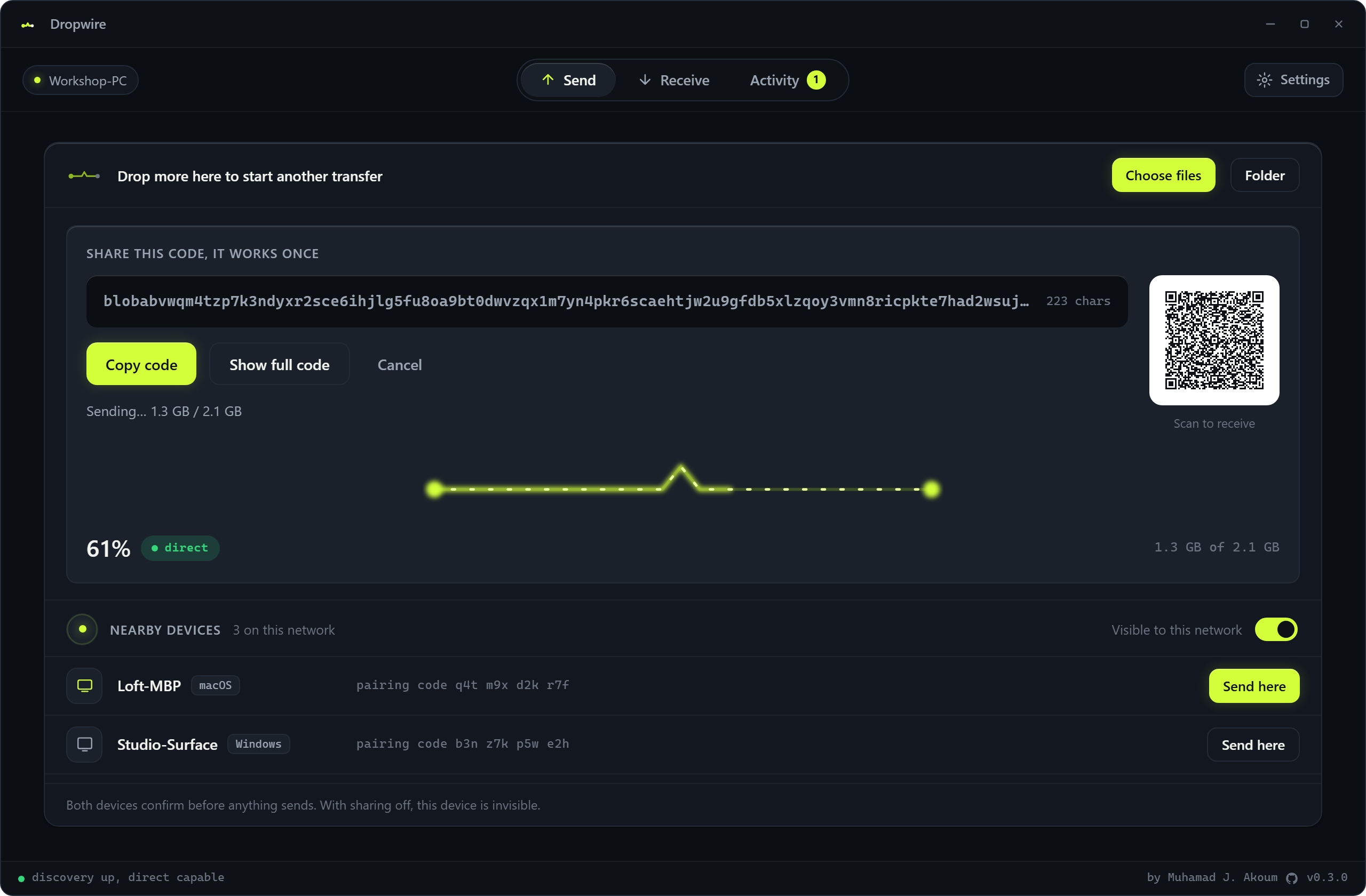This screenshot has height=896, width=1366.
Task: Click the QR code to receive
Action: pyautogui.click(x=1214, y=340)
